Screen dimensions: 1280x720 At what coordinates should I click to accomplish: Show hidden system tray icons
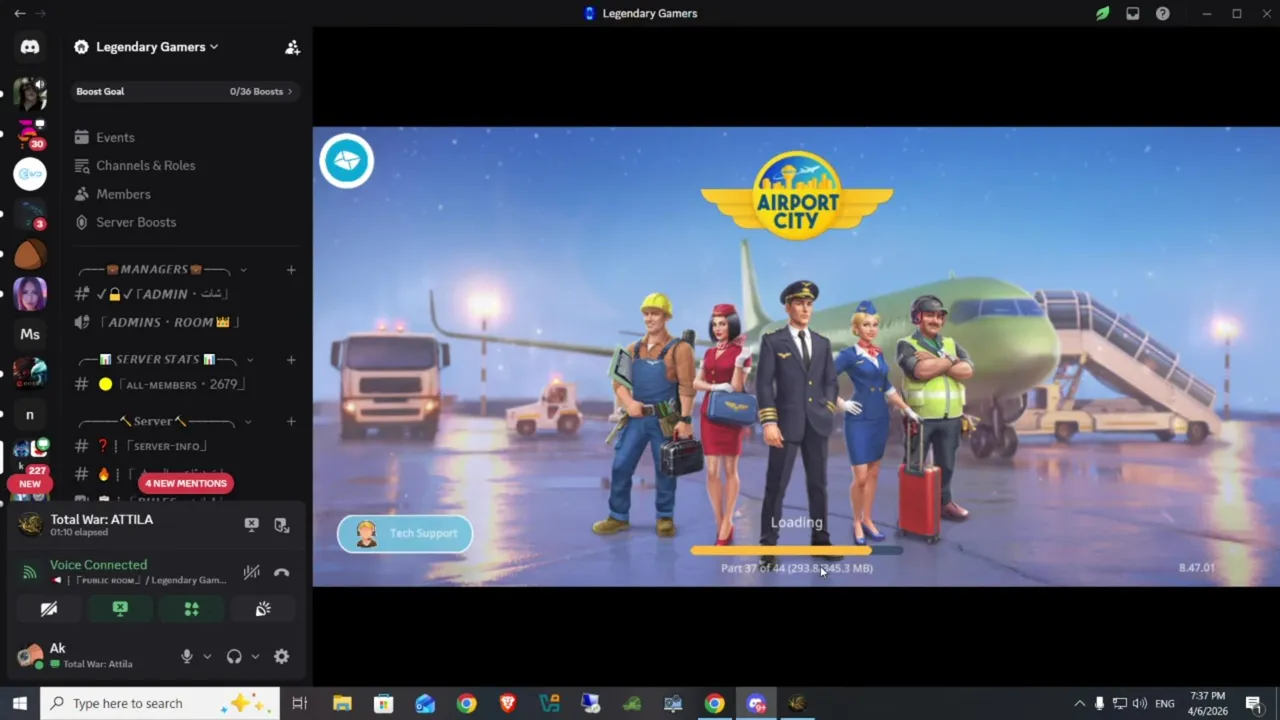(1079, 703)
